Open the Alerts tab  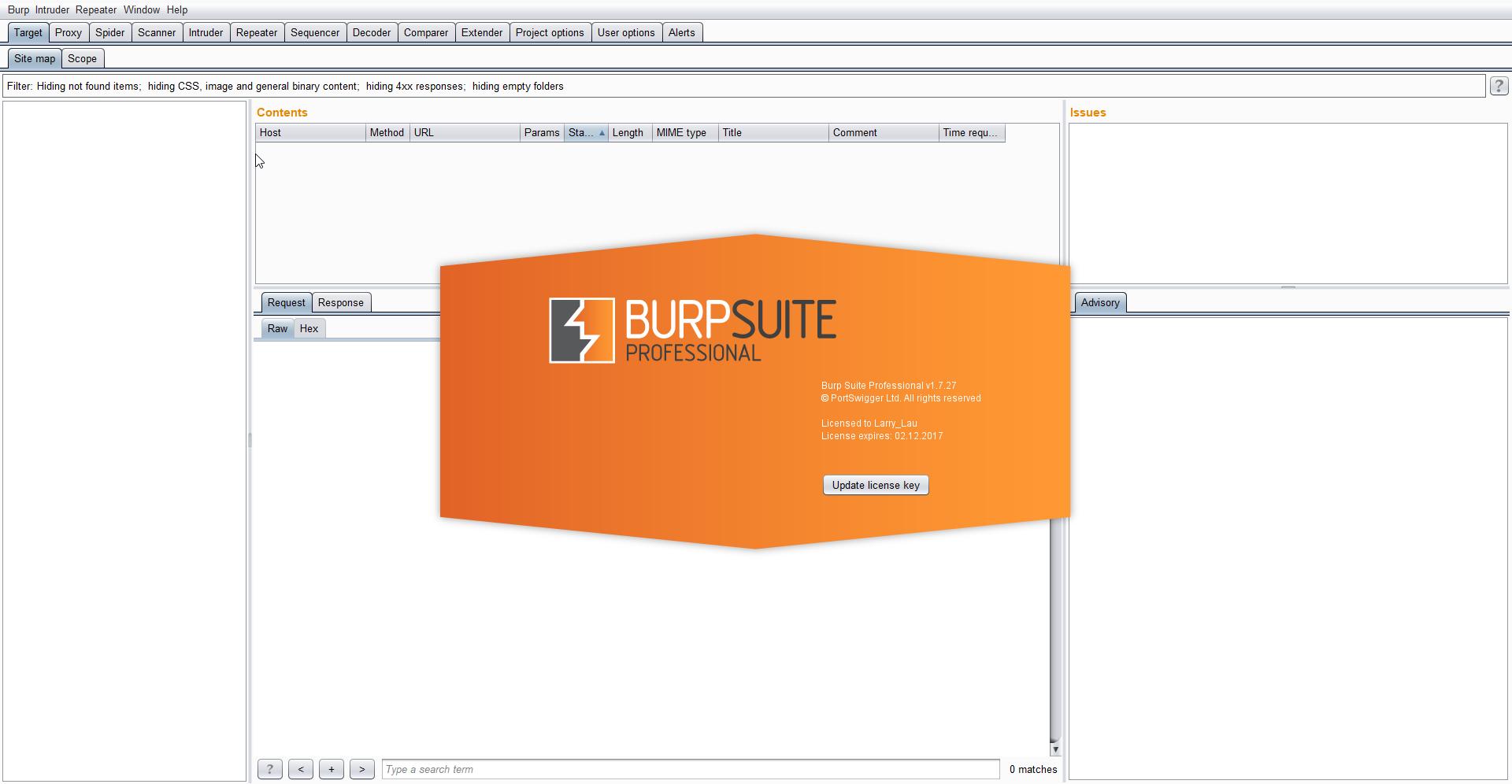682,33
